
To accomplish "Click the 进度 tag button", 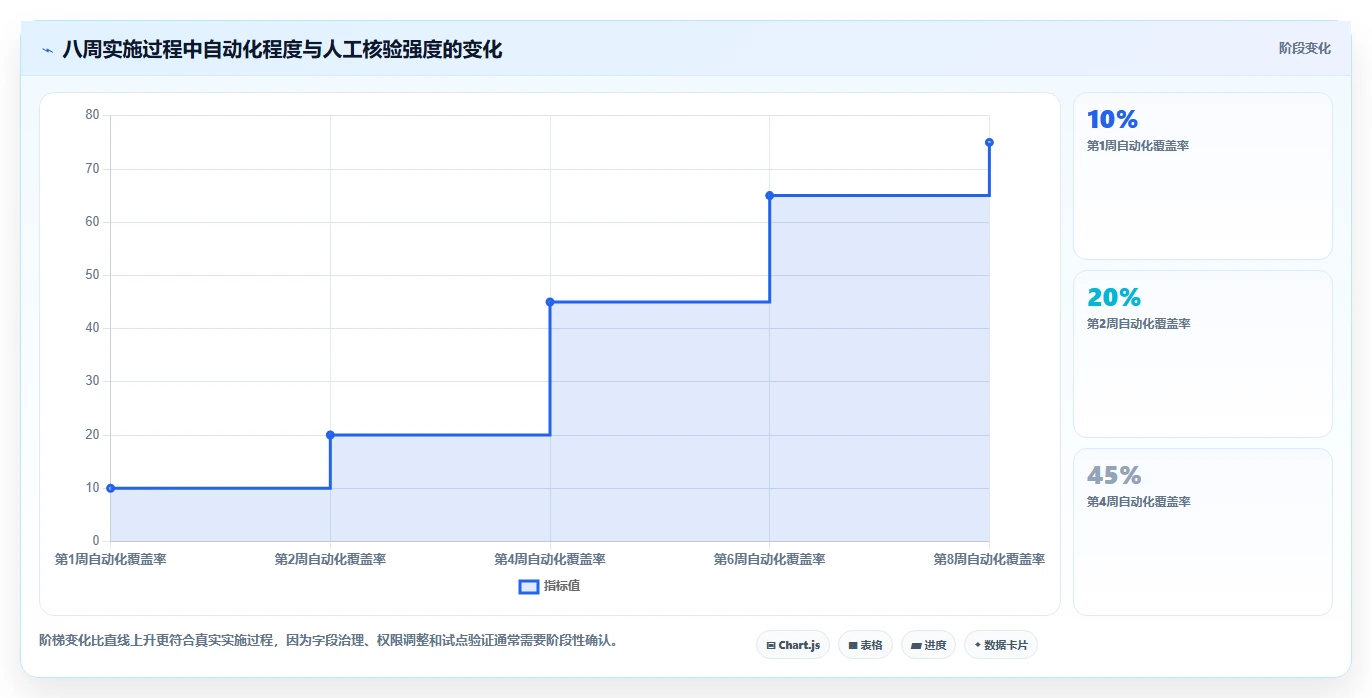I will coord(928,645).
